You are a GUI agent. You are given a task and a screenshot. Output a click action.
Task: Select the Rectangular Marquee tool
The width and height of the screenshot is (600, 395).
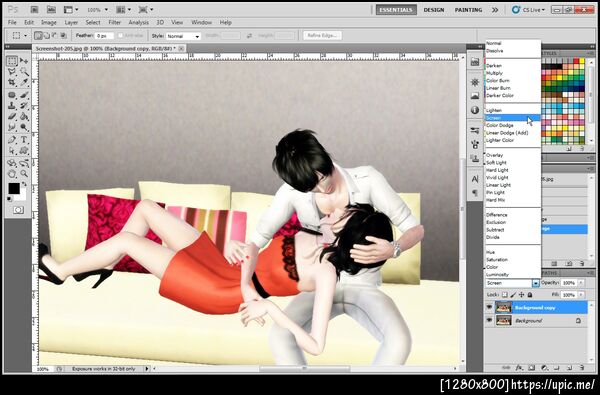tap(12, 61)
